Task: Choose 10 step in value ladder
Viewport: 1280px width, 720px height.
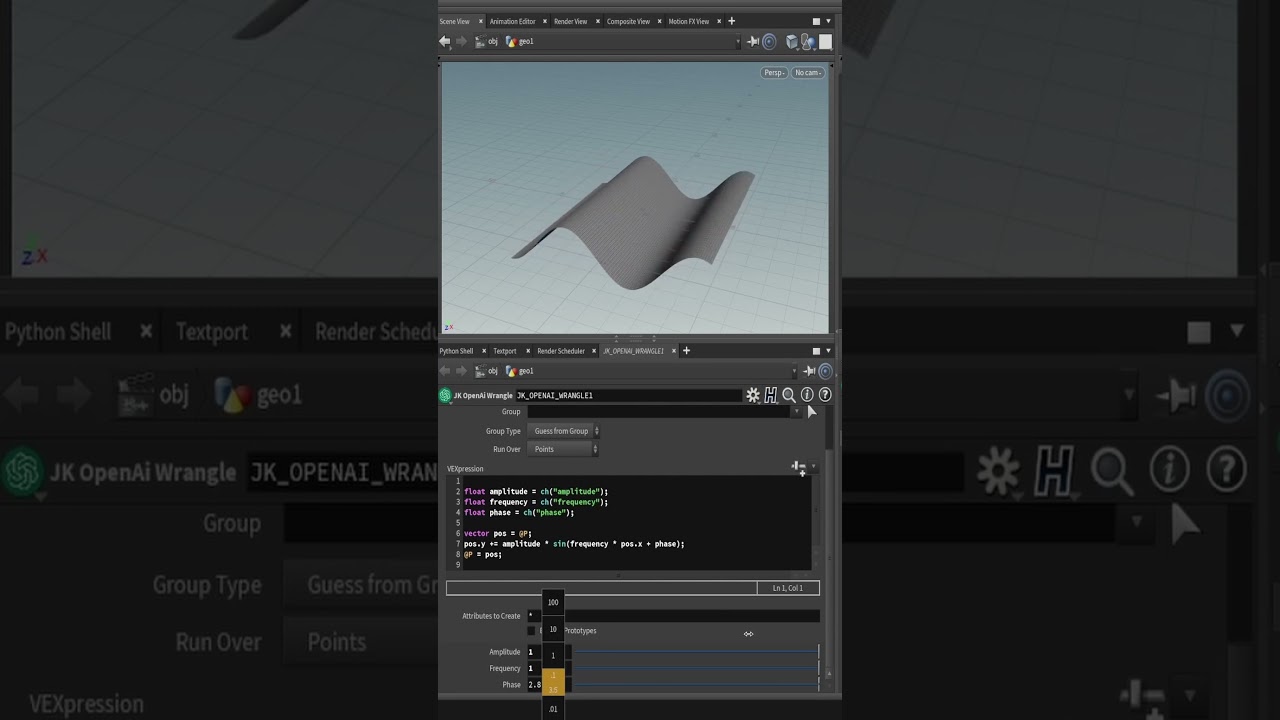Action: [x=553, y=629]
